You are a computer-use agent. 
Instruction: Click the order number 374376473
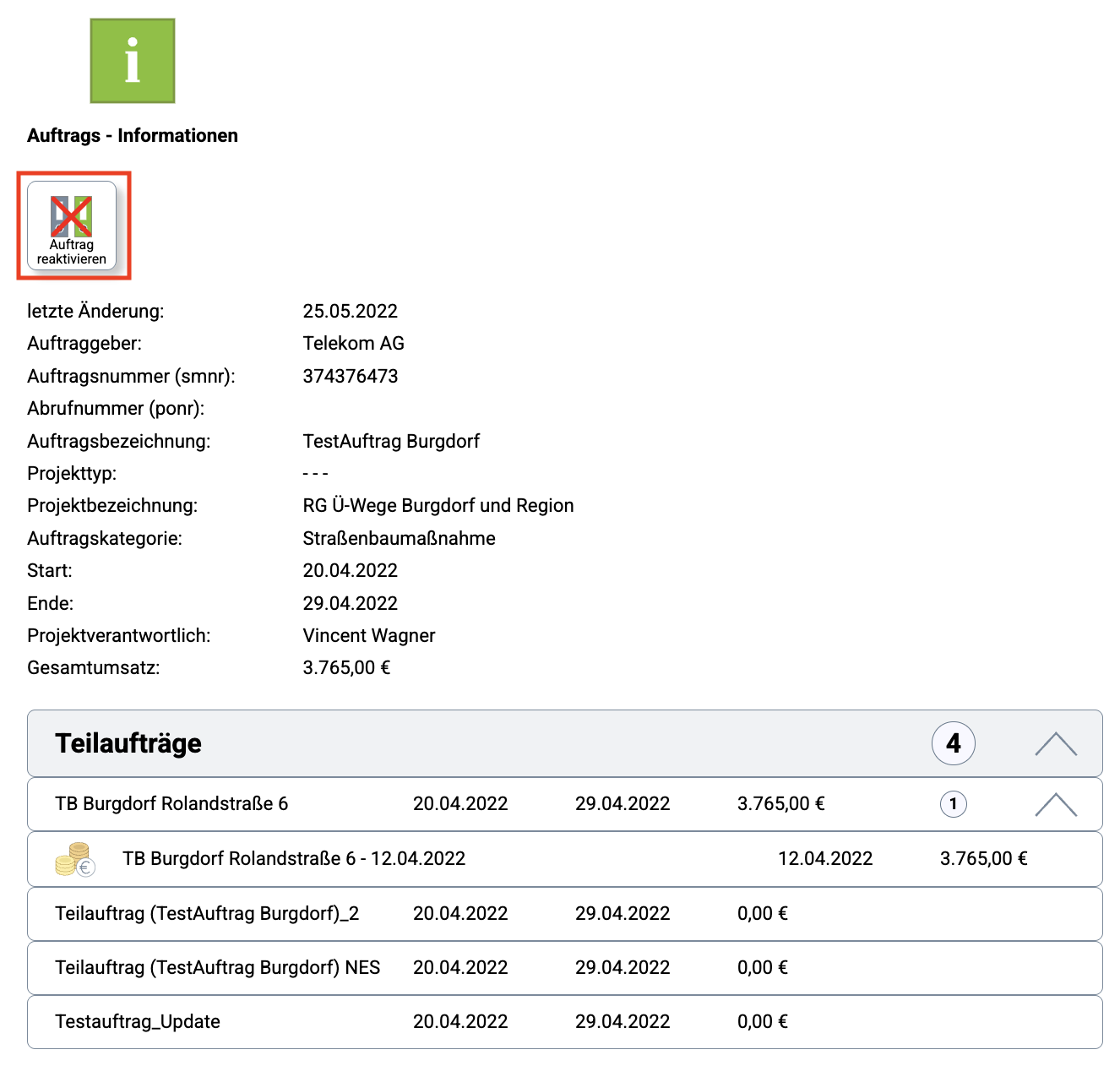tap(351, 377)
